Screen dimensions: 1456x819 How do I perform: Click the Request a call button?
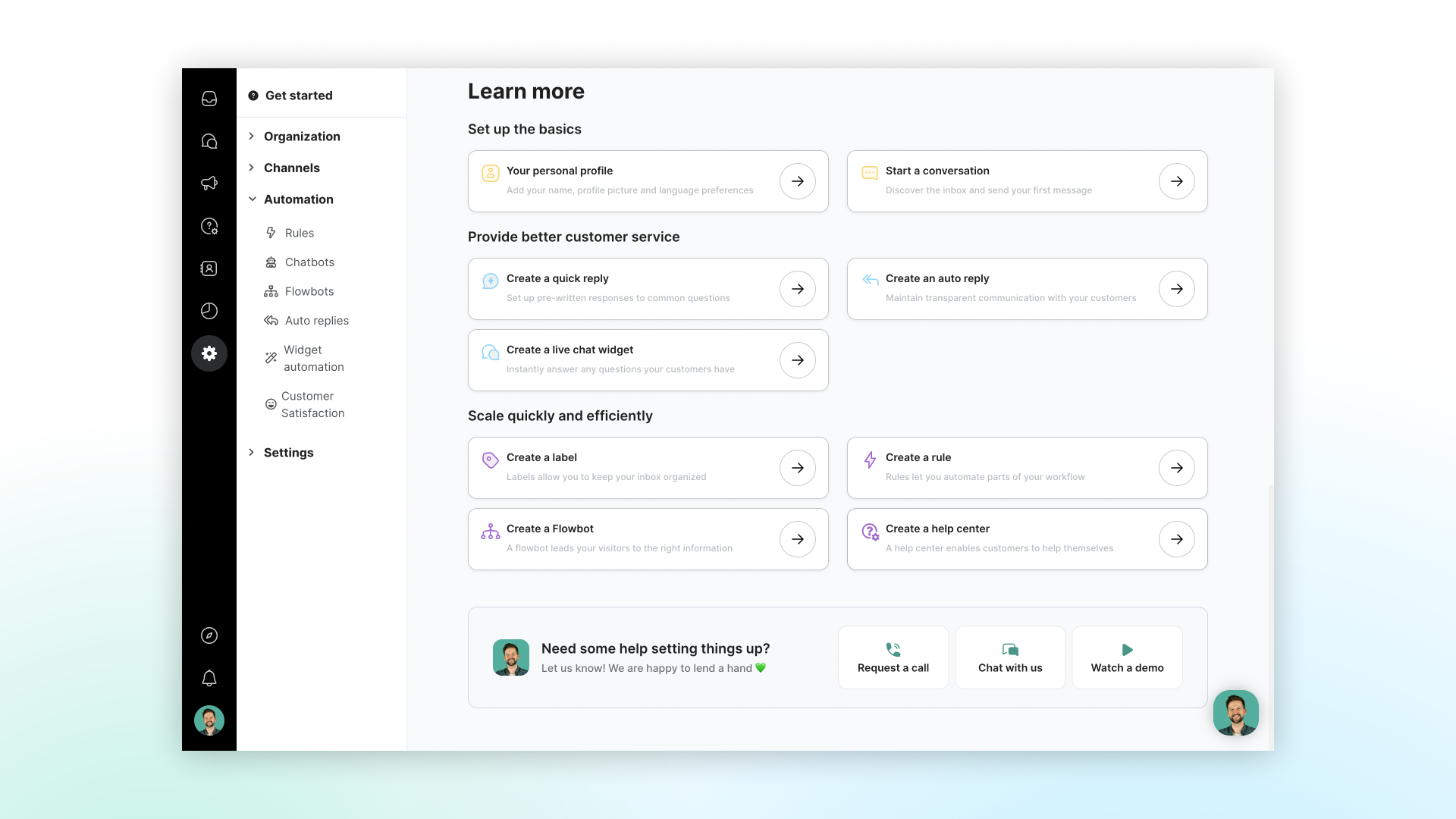(893, 657)
